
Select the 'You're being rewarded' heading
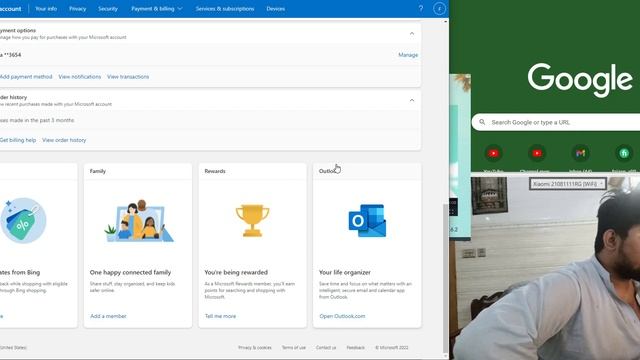pyautogui.click(x=236, y=272)
